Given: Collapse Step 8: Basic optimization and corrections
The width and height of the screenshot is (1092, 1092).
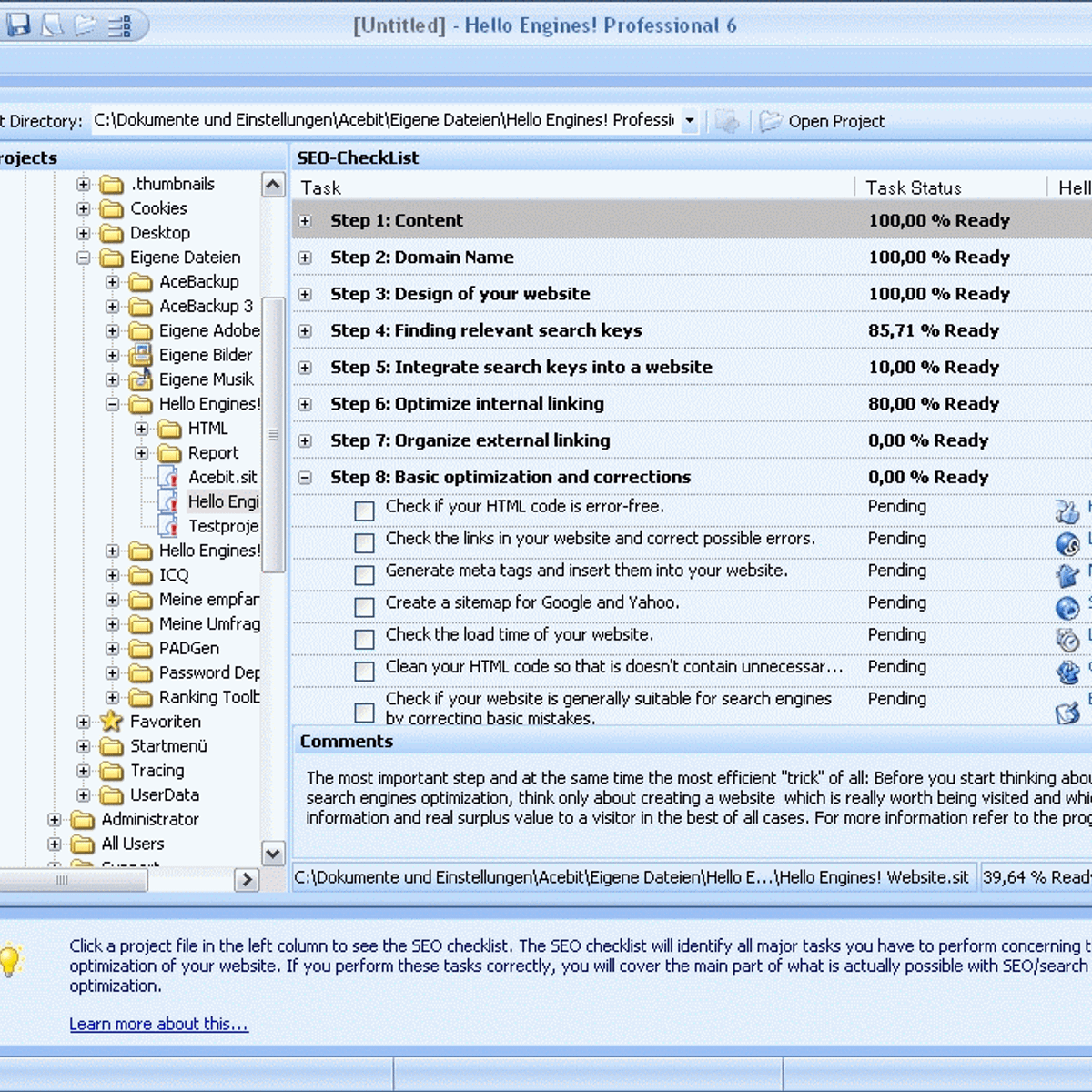Looking at the screenshot, I should (x=306, y=478).
